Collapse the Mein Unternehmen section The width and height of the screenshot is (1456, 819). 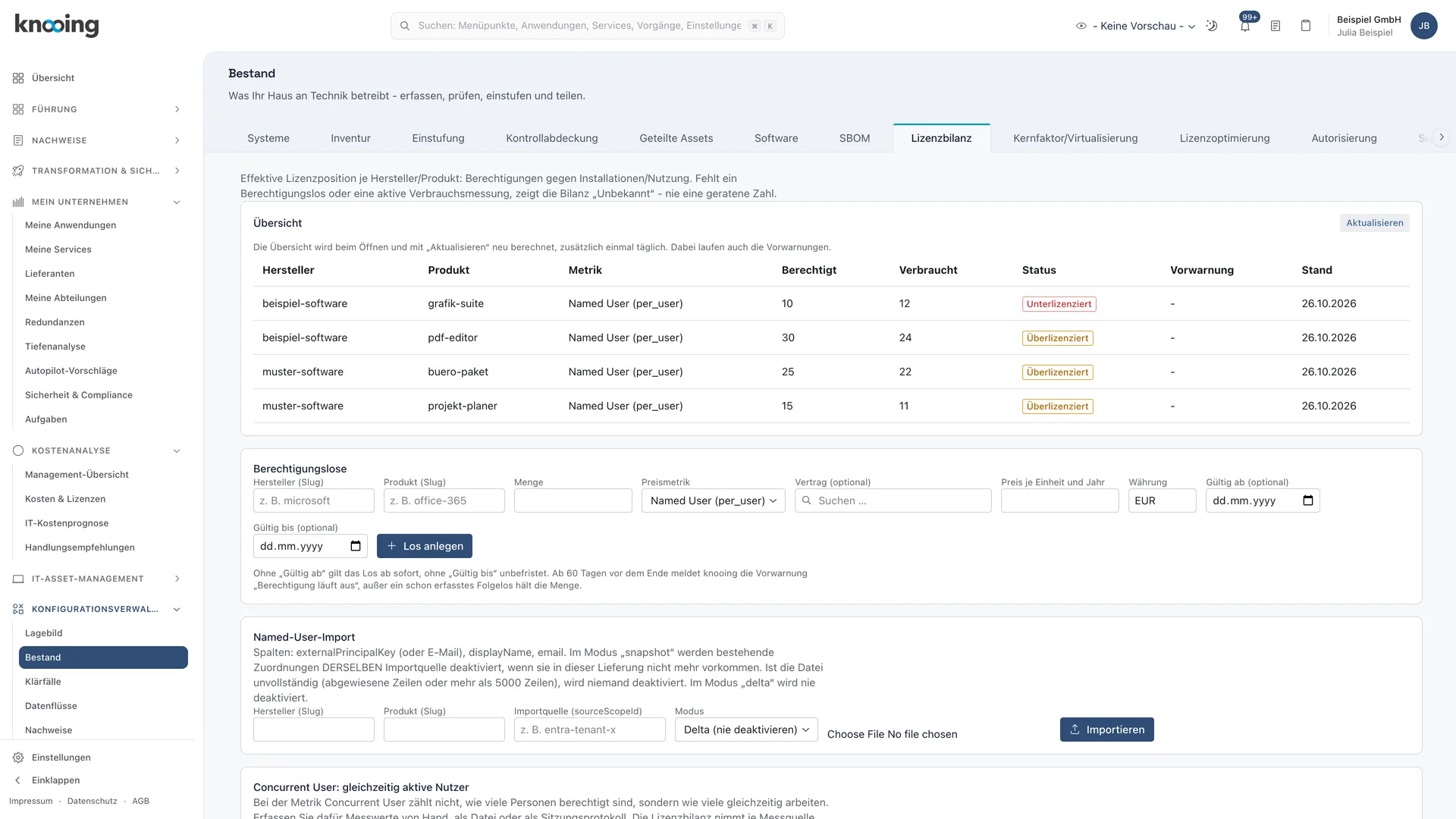tap(97, 202)
